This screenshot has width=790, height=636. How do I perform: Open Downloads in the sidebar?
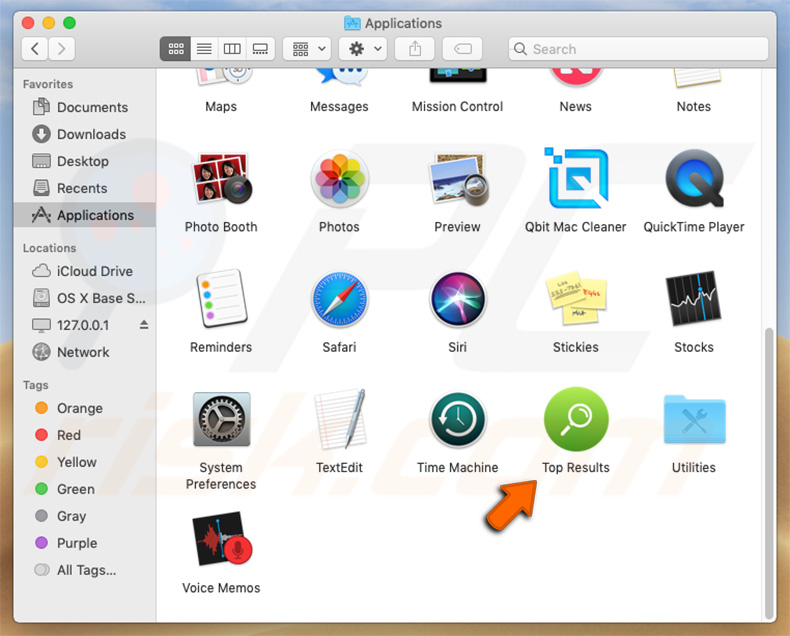point(85,134)
